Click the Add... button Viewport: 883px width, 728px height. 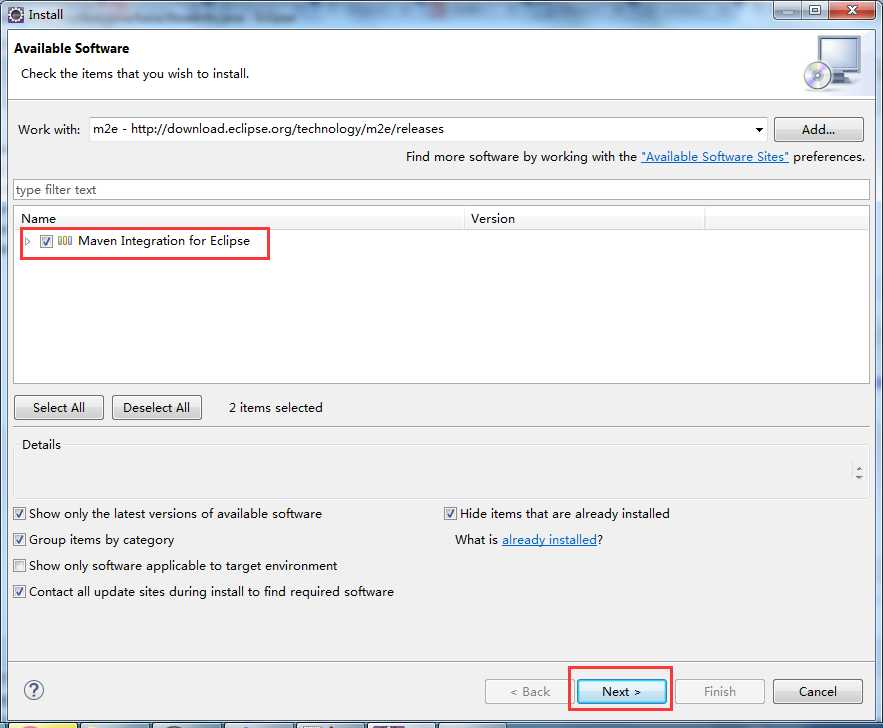click(818, 129)
